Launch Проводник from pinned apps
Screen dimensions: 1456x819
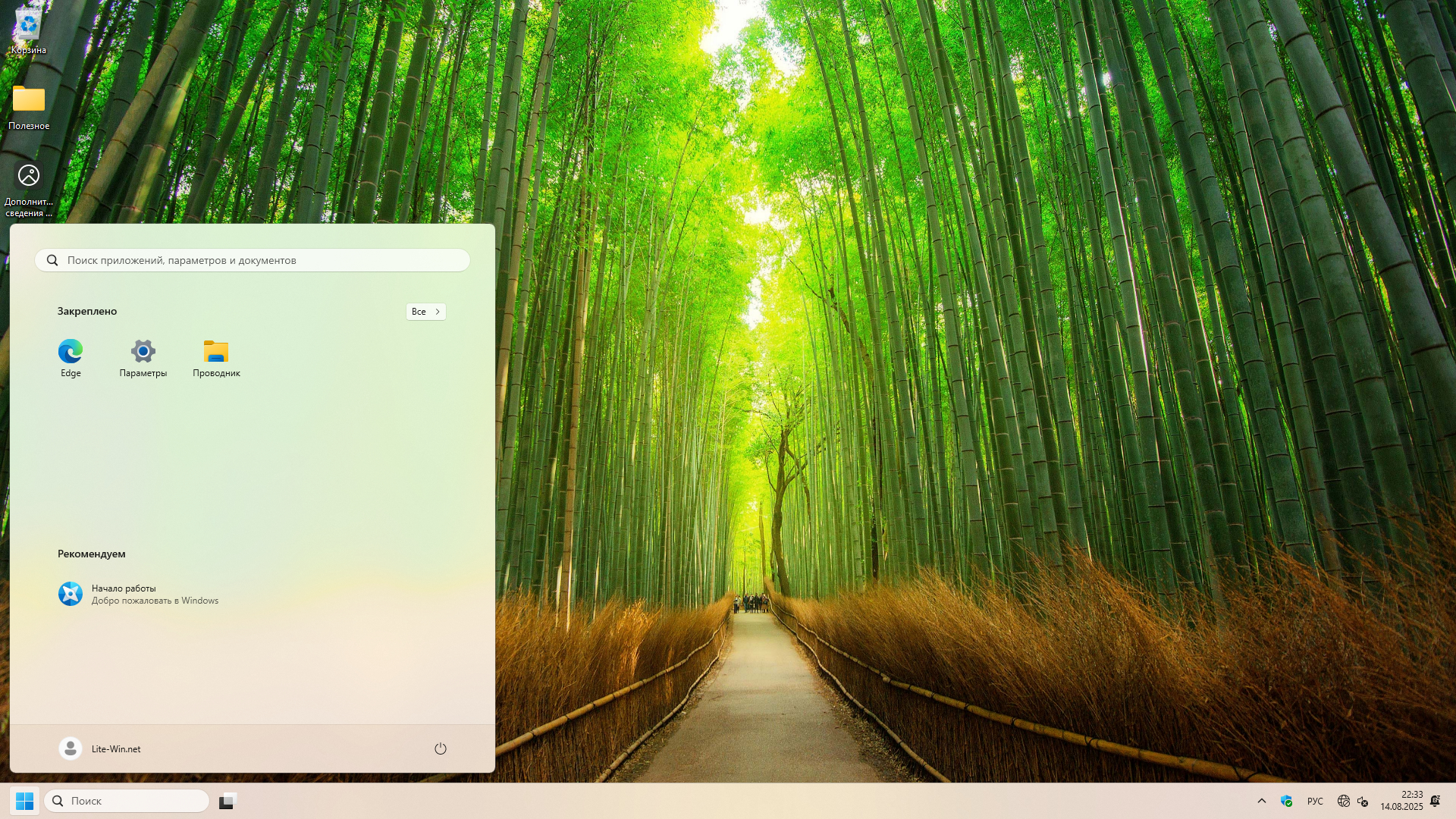coord(216,352)
